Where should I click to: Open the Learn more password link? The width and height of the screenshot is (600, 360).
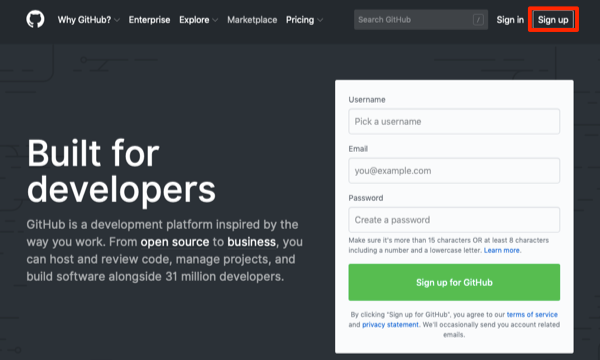coord(502,250)
